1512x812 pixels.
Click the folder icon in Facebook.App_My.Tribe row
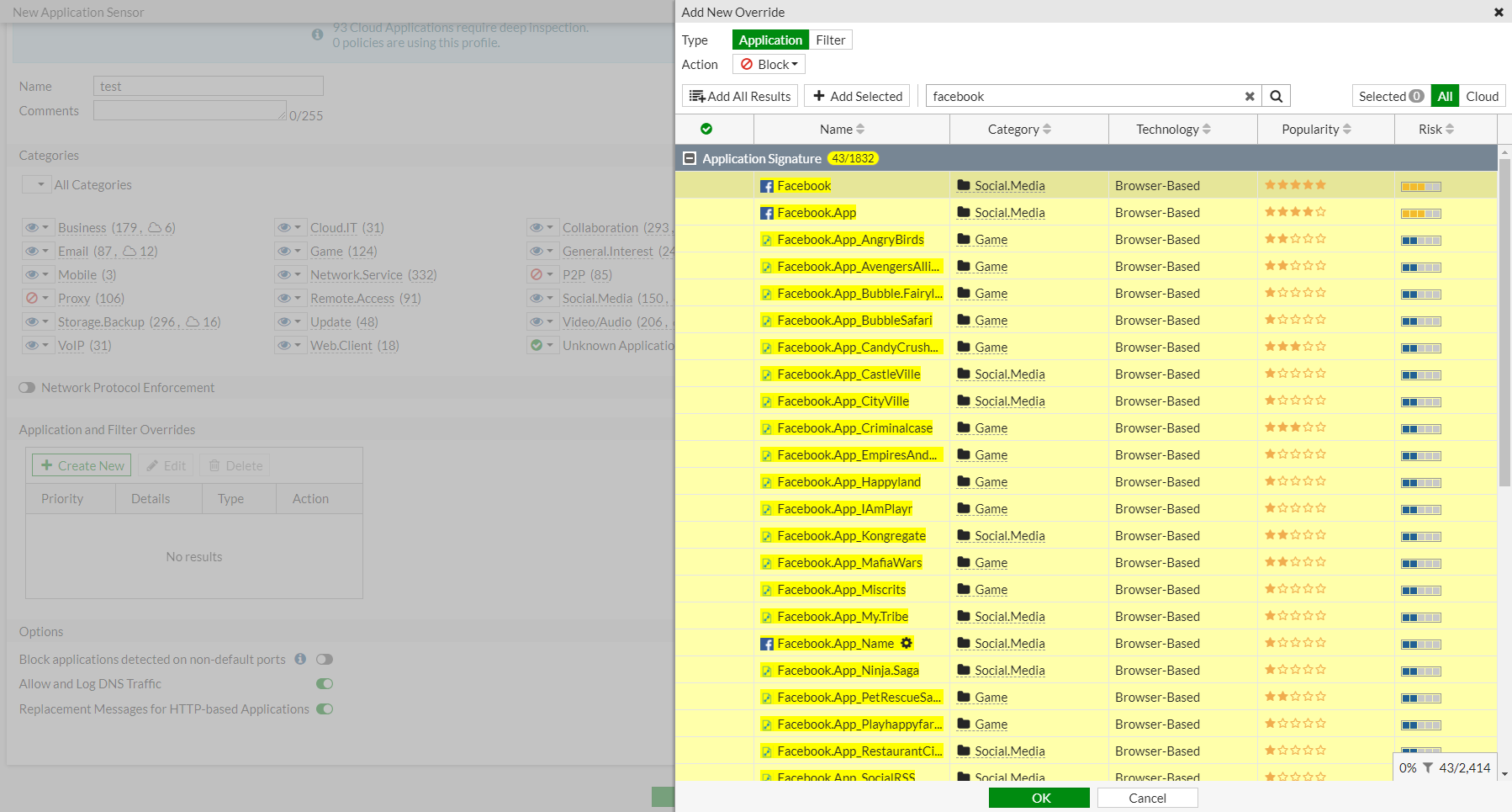964,616
